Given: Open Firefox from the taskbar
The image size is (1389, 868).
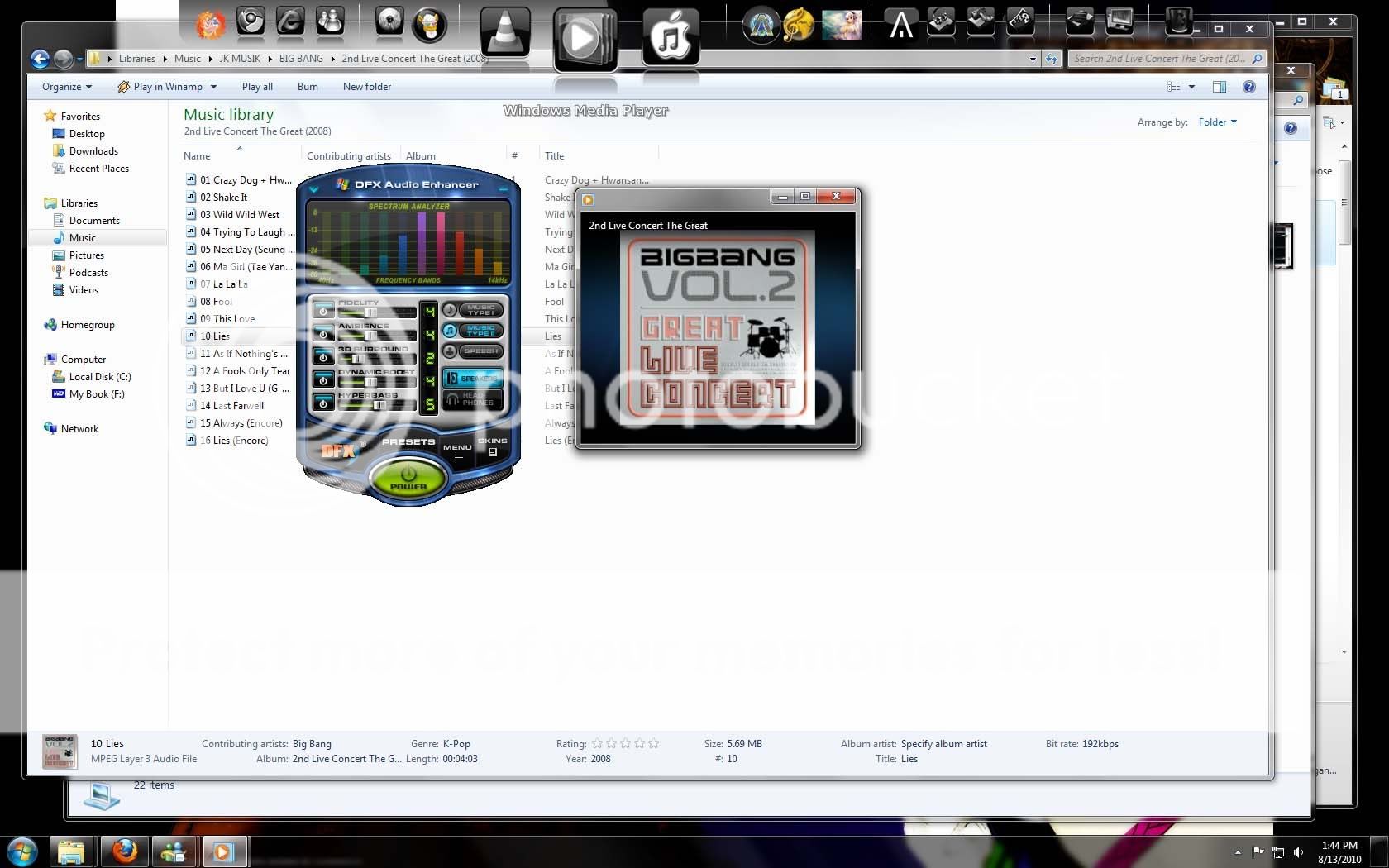Looking at the screenshot, I should [124, 851].
